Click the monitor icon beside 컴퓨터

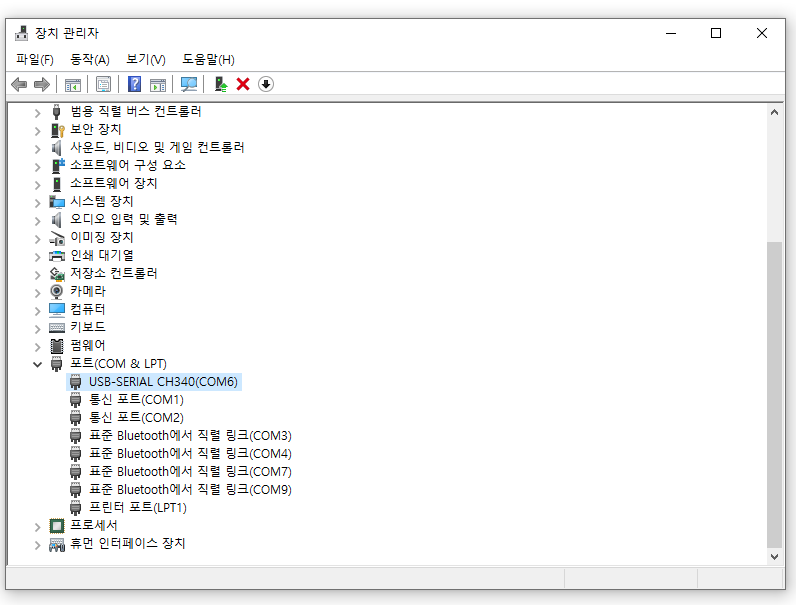57,309
